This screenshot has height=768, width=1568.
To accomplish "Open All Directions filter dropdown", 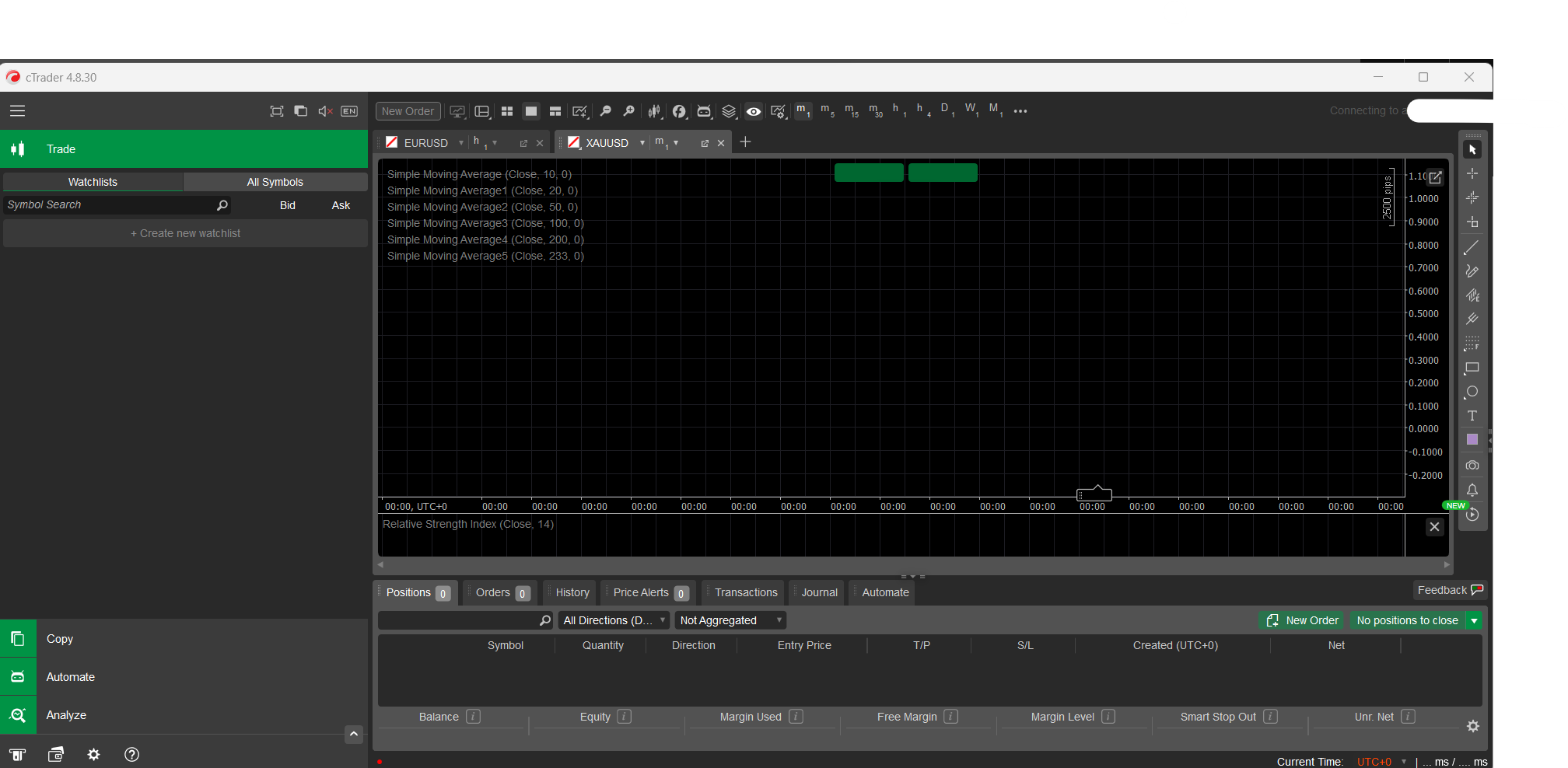I will [614, 620].
